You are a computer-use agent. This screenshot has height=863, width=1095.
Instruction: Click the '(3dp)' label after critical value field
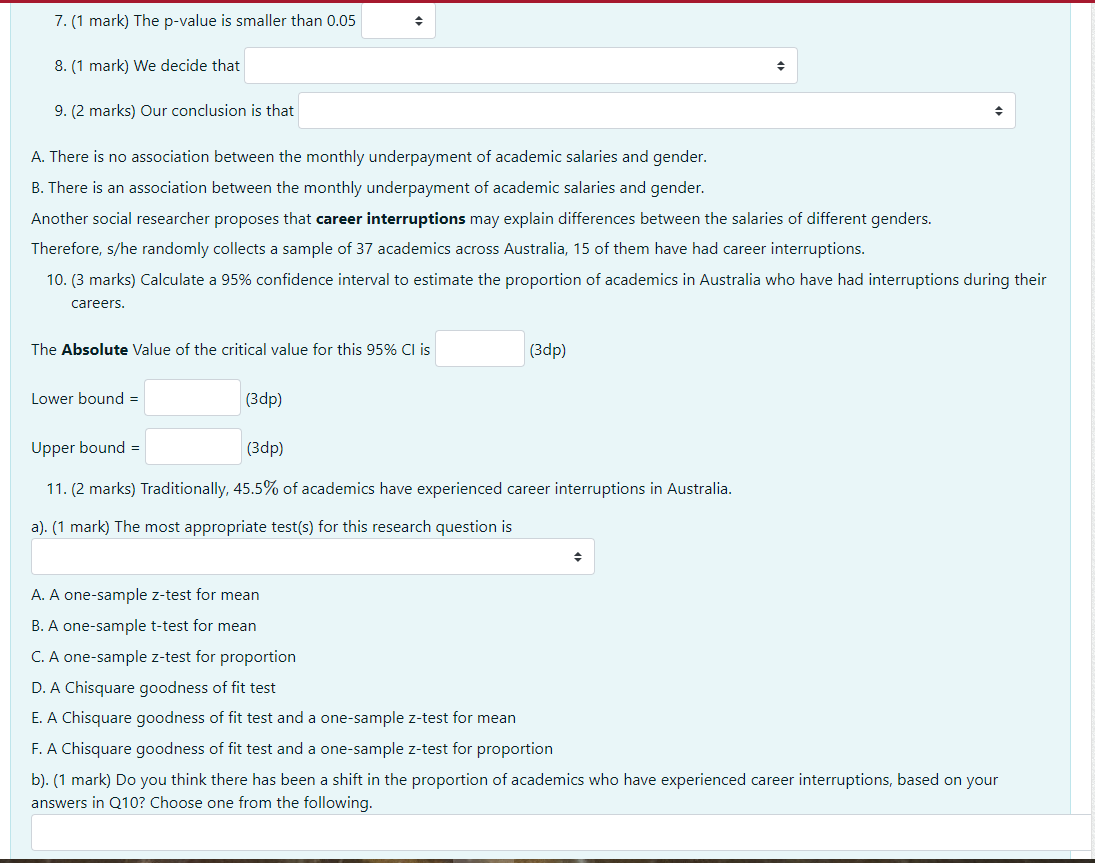coord(548,350)
